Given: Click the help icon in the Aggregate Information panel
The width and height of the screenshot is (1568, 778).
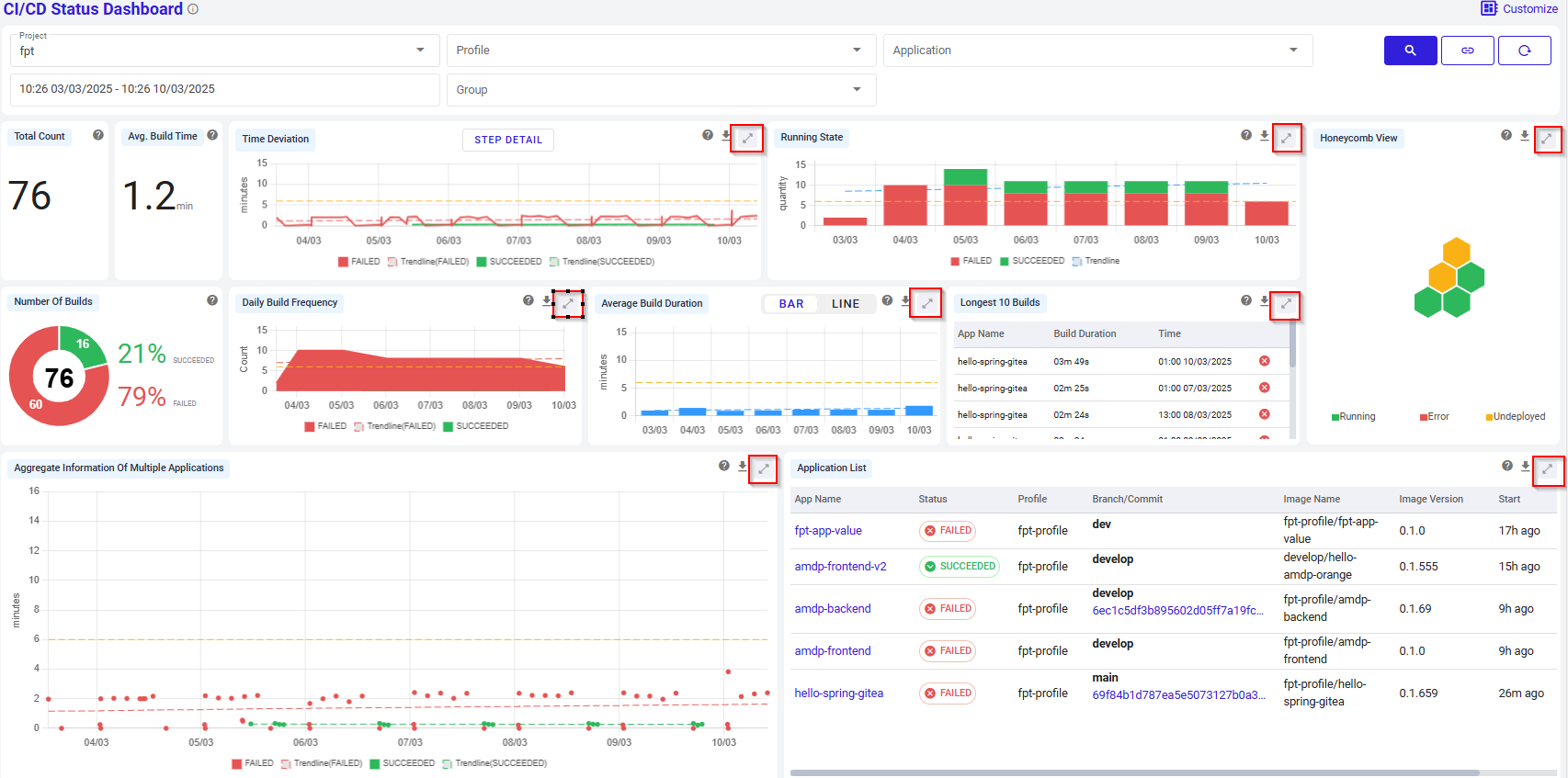Looking at the screenshot, I should pos(724,466).
